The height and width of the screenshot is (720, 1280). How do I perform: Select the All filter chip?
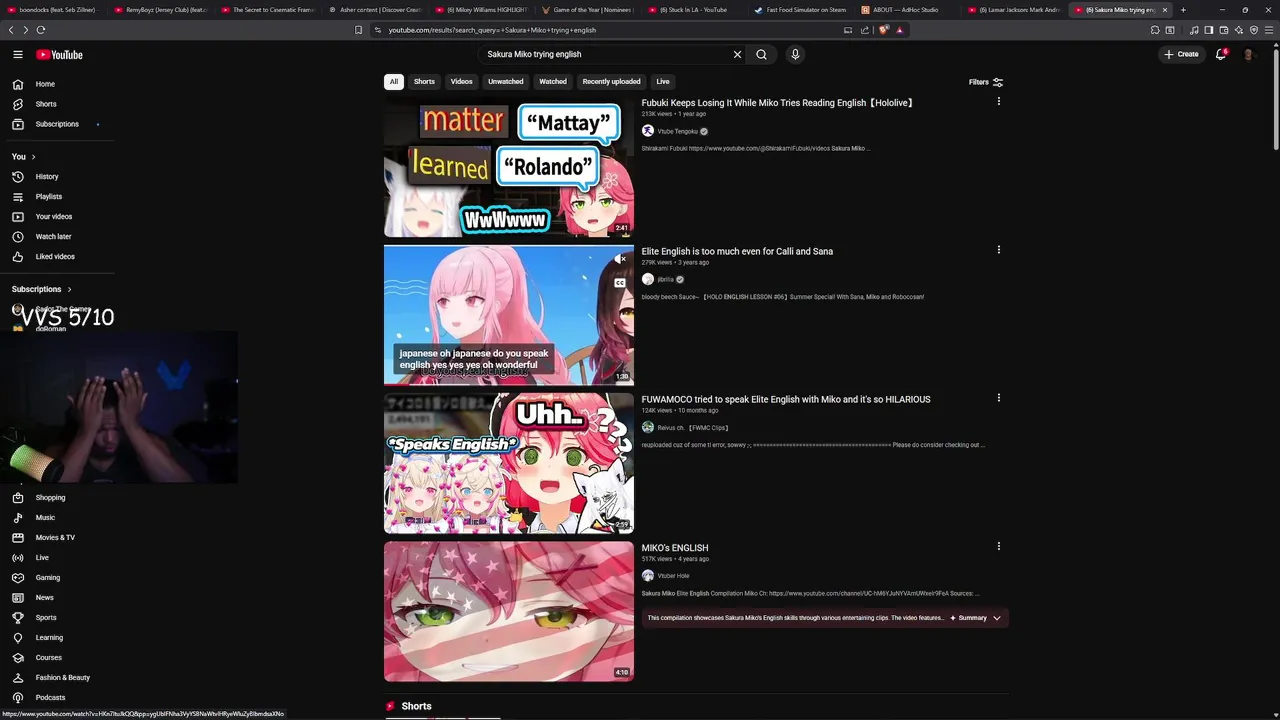(x=394, y=82)
